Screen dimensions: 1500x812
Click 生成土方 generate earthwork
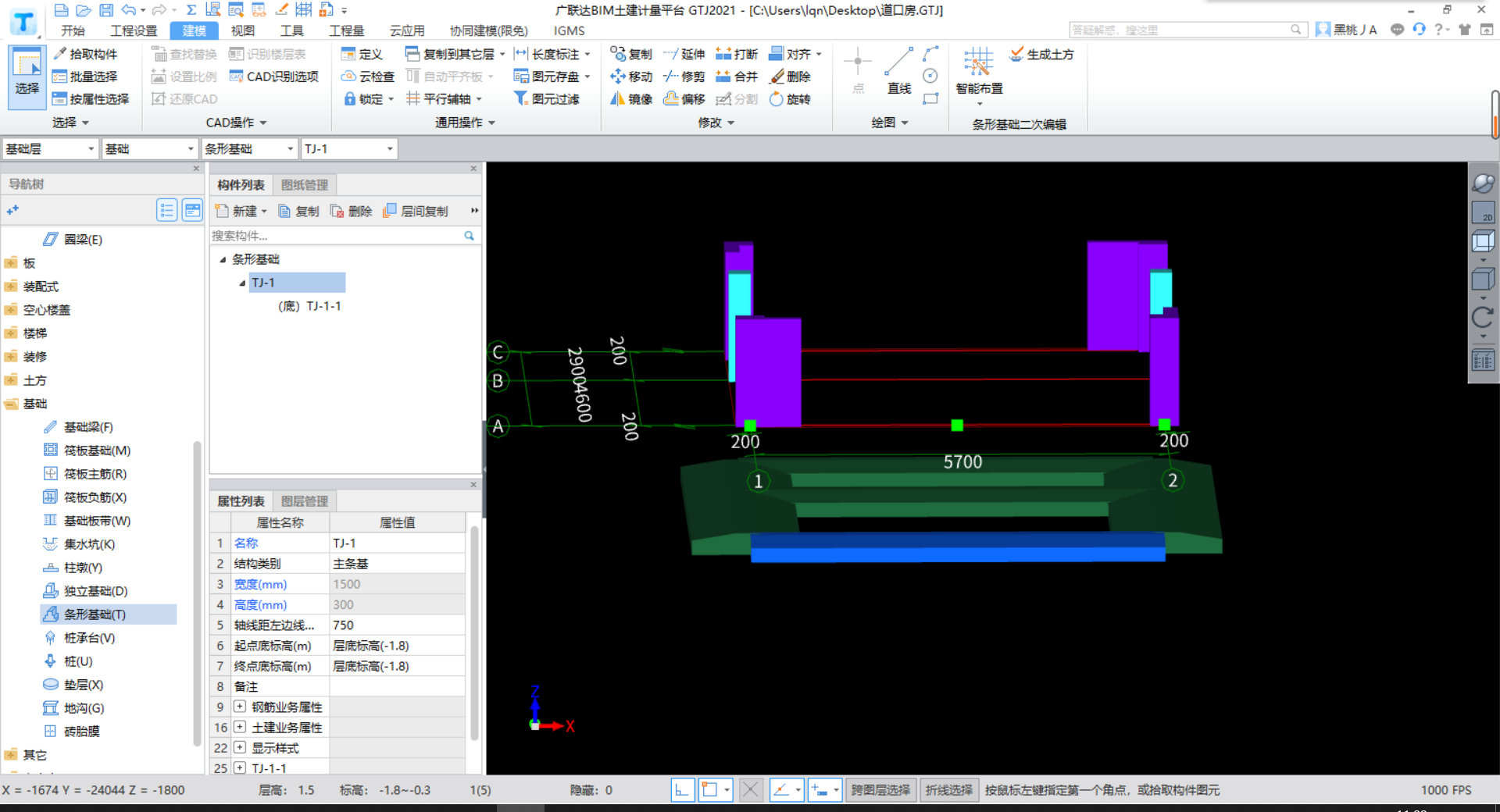coord(1041,54)
